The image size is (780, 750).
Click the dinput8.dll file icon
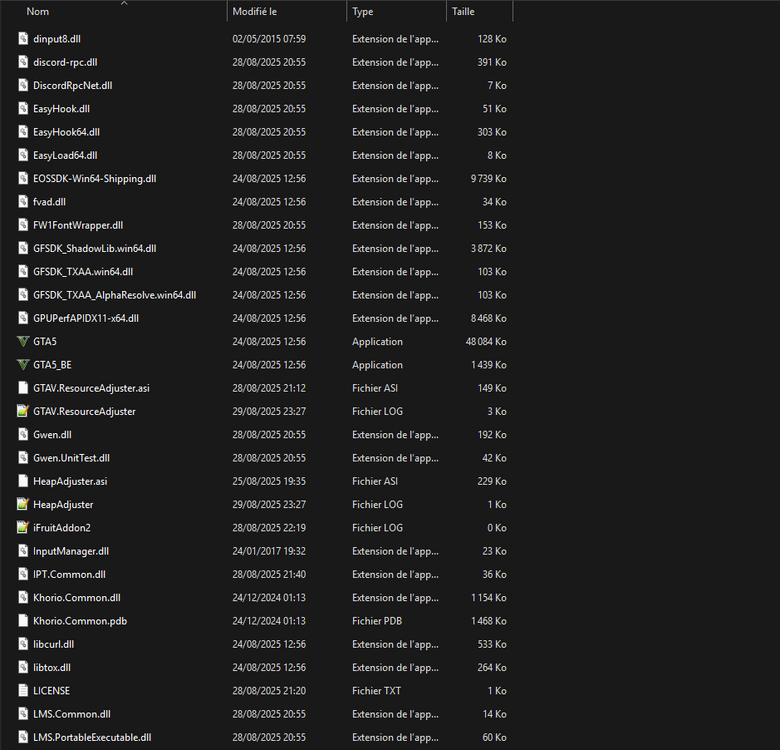(x=23, y=39)
